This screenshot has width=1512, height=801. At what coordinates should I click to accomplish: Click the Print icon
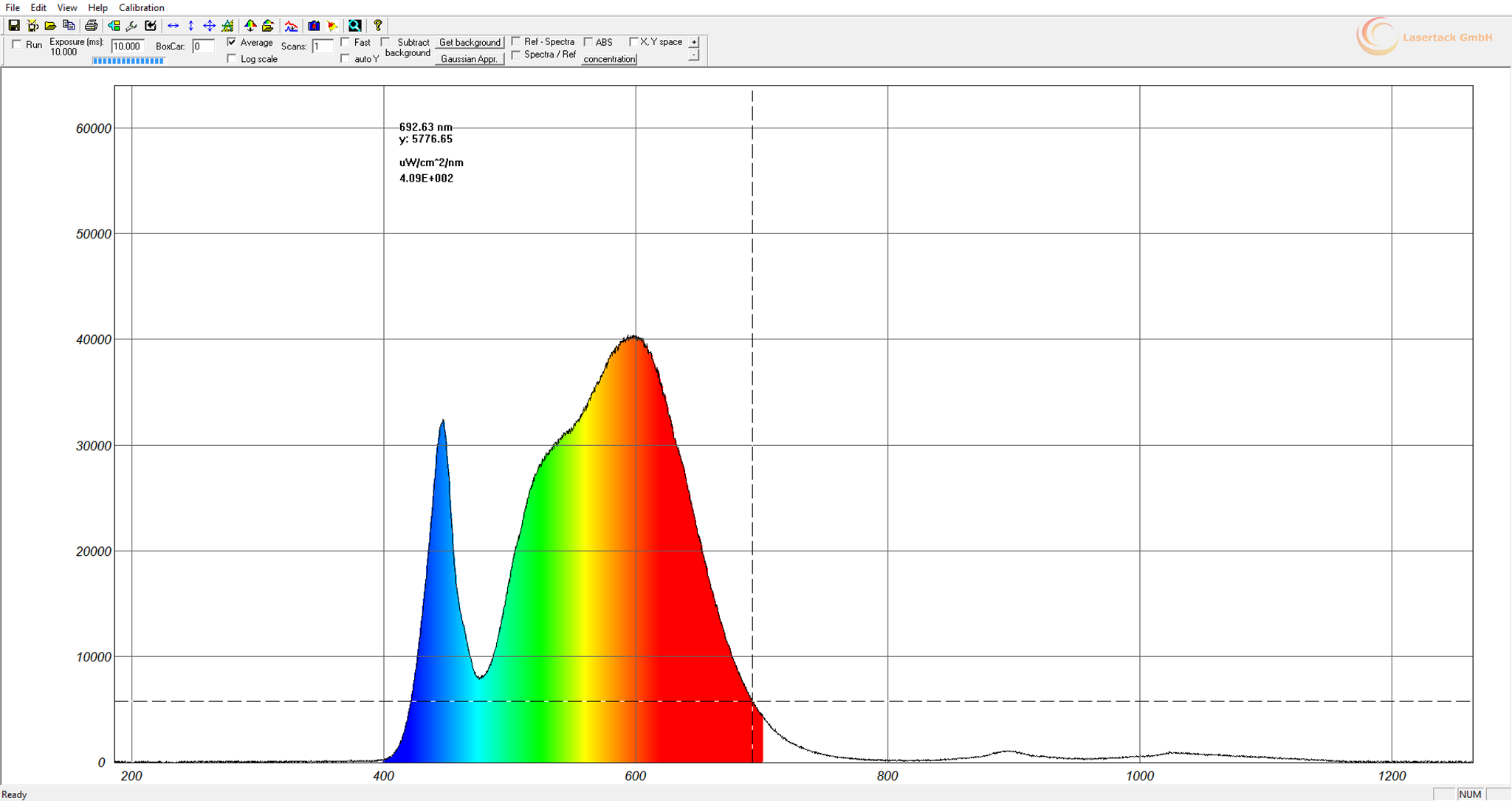91,26
